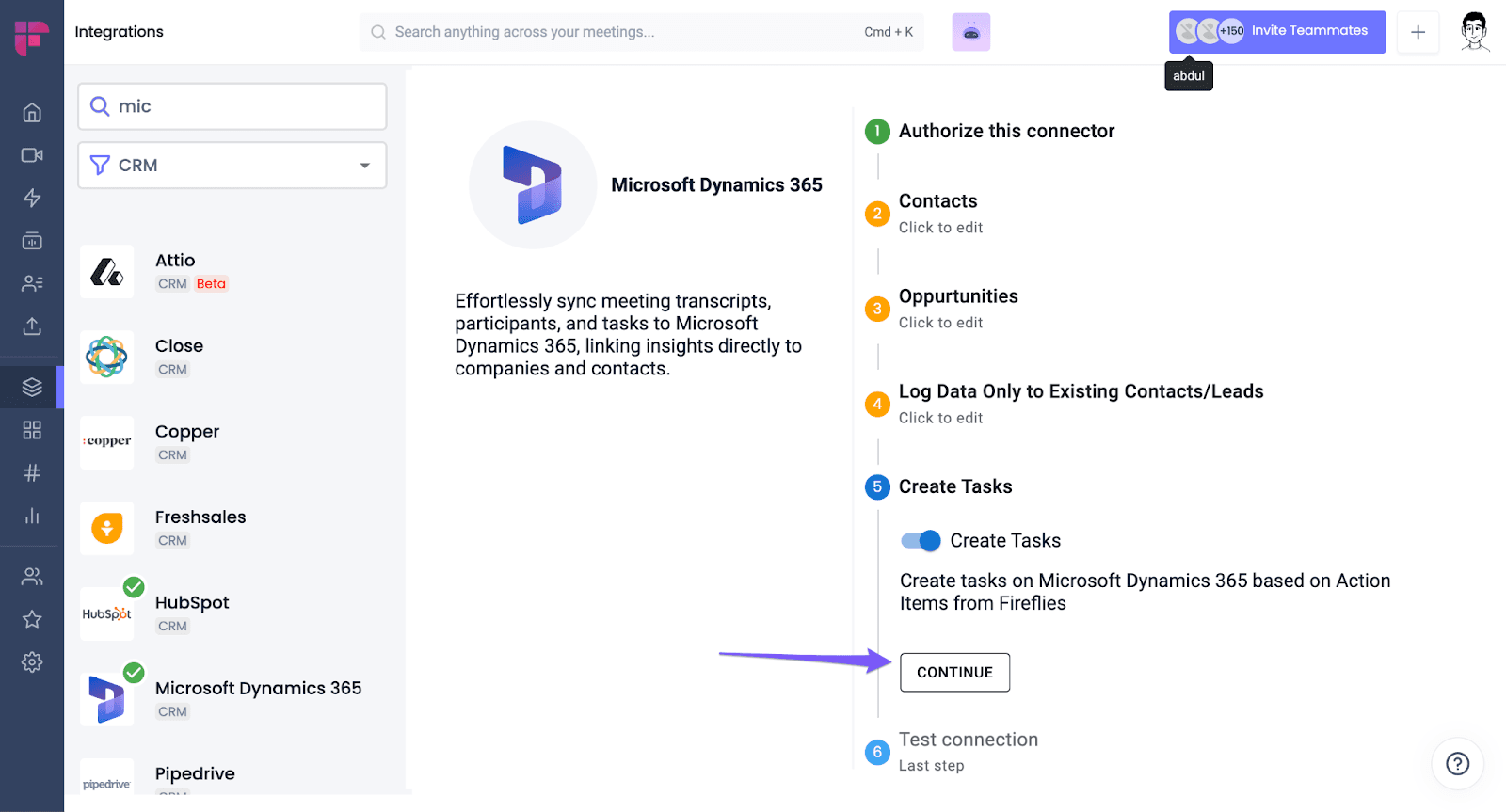Click the CONTINUE button
This screenshot has height=812, width=1506.
click(954, 673)
